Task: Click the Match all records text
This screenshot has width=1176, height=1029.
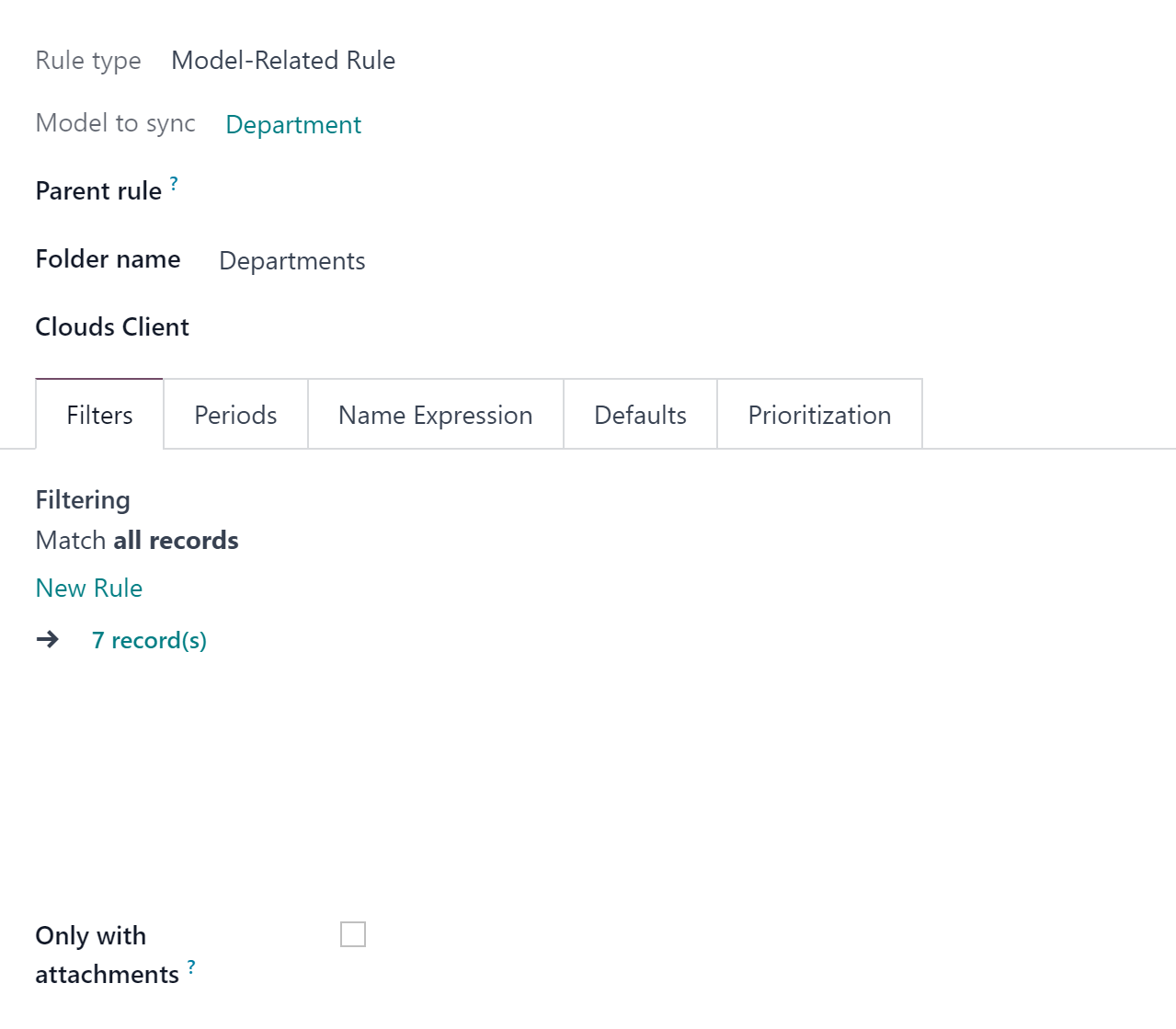Action: [137, 540]
